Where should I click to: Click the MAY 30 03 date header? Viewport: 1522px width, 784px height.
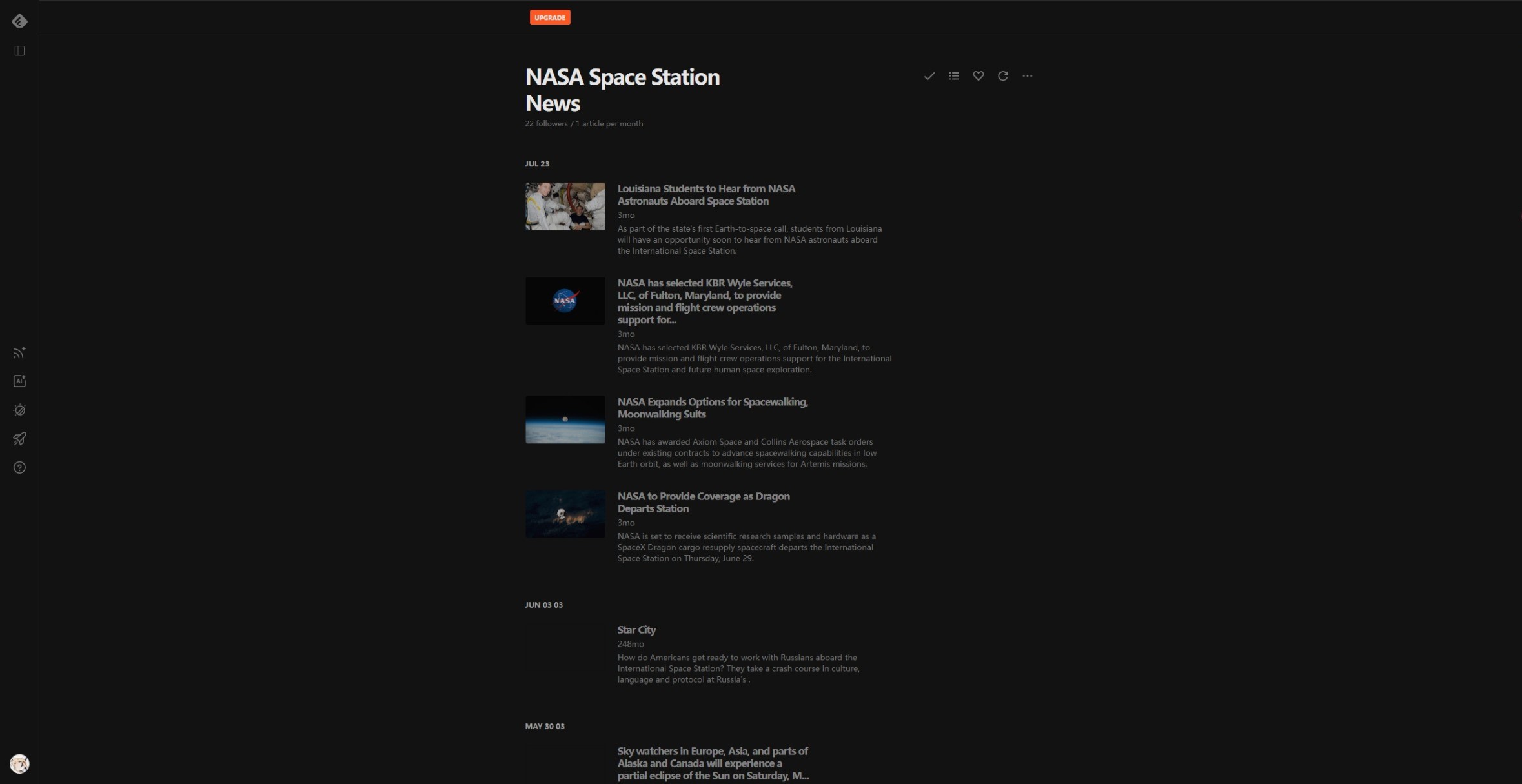pyautogui.click(x=545, y=727)
